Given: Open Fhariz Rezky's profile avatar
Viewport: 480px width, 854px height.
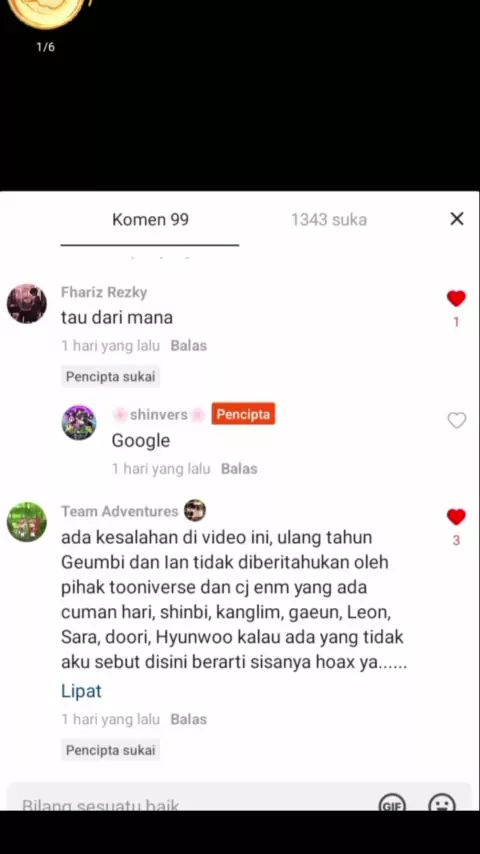Looking at the screenshot, I should (x=27, y=303).
